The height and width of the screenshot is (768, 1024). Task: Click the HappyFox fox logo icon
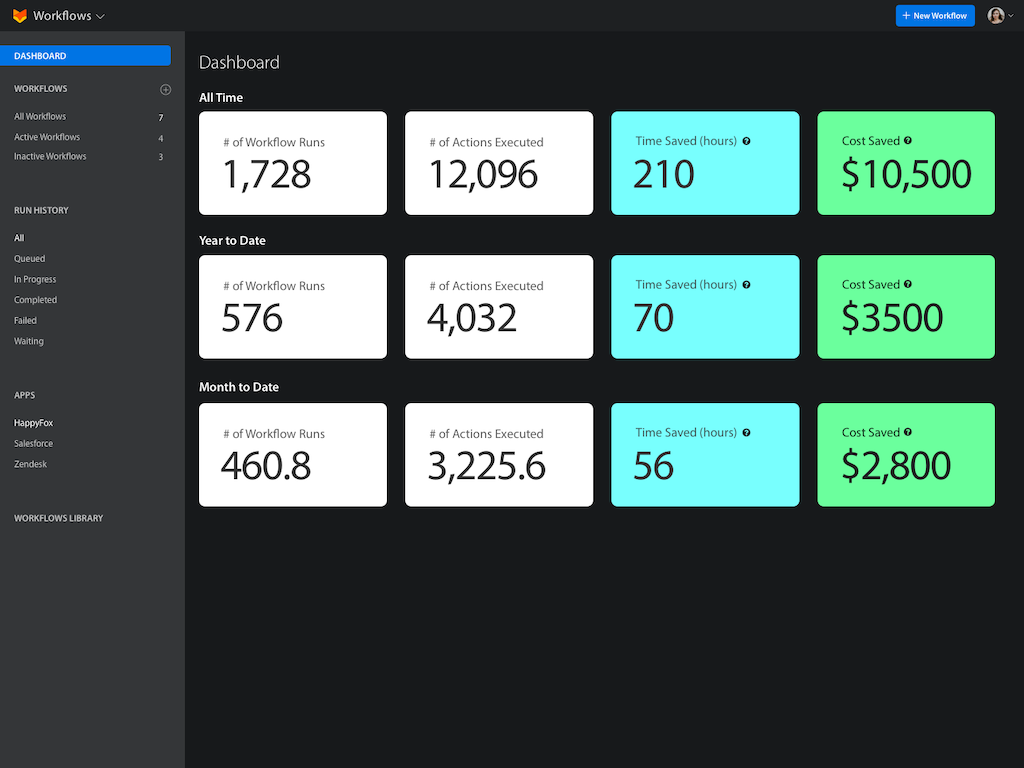pos(20,16)
